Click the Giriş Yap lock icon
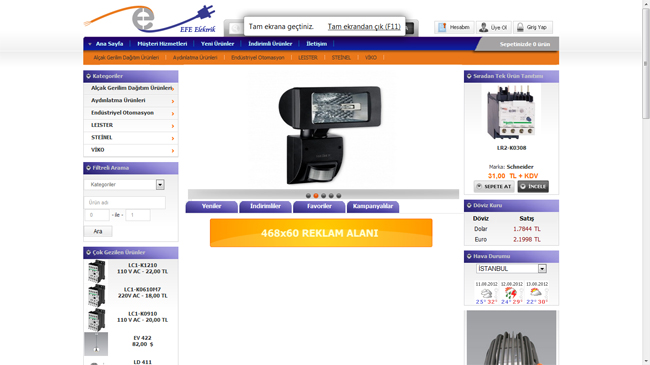 [x=520, y=27]
